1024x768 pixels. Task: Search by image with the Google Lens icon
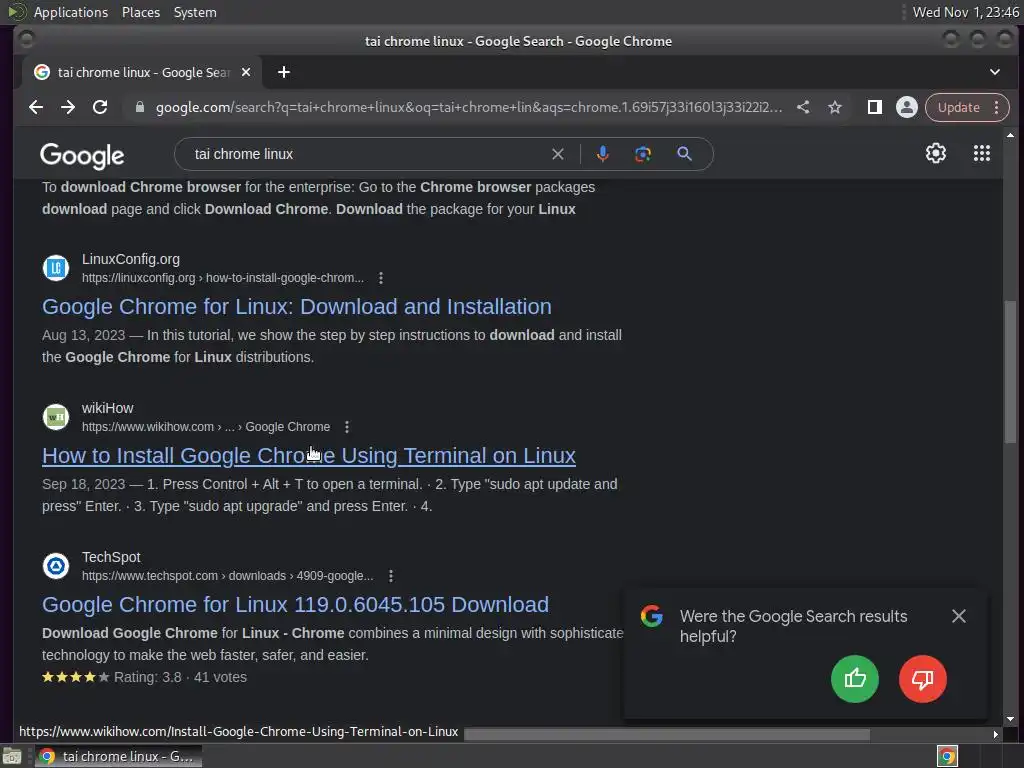[643, 154]
